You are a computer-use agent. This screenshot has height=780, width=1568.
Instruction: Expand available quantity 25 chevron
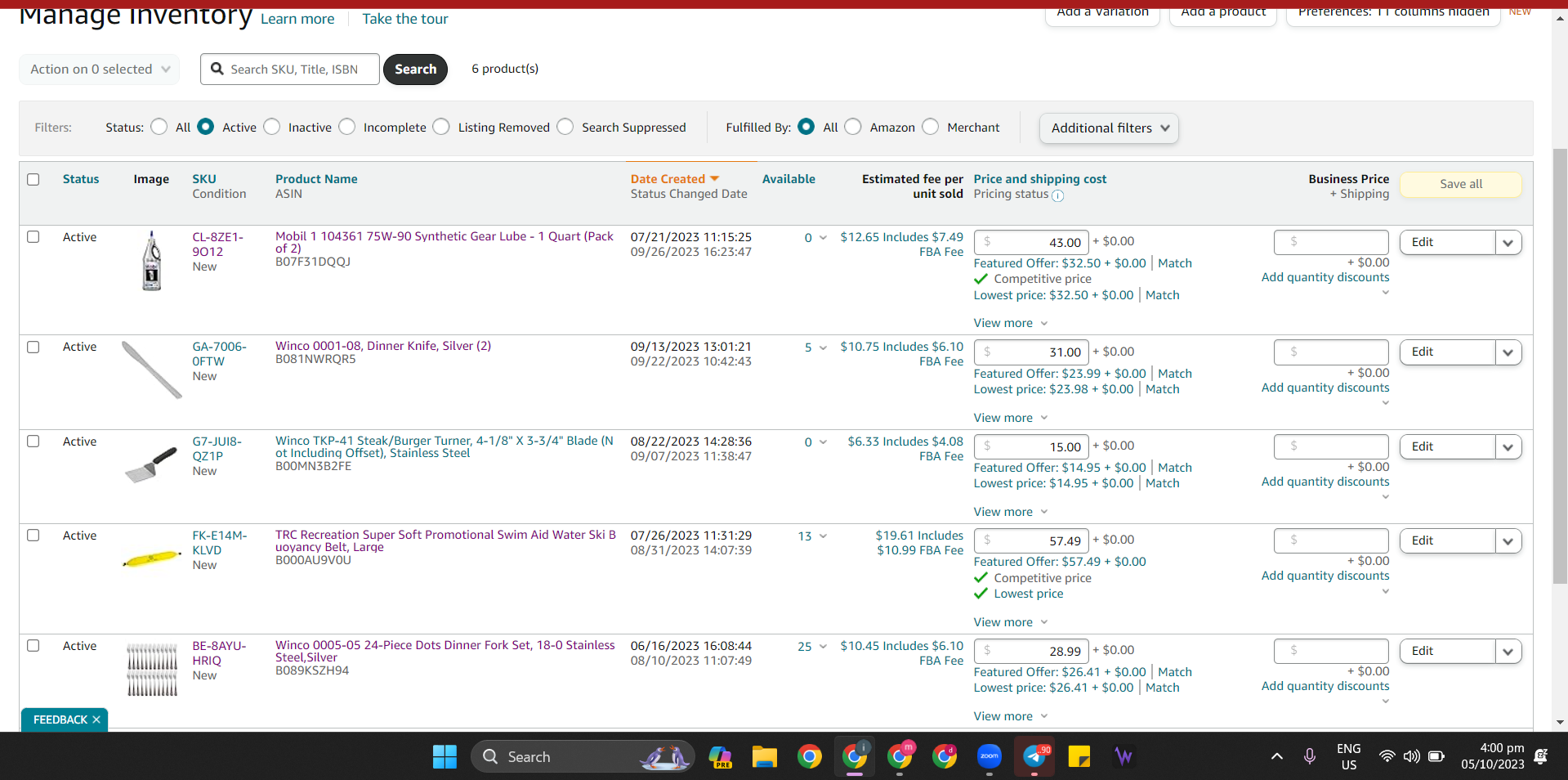823,647
